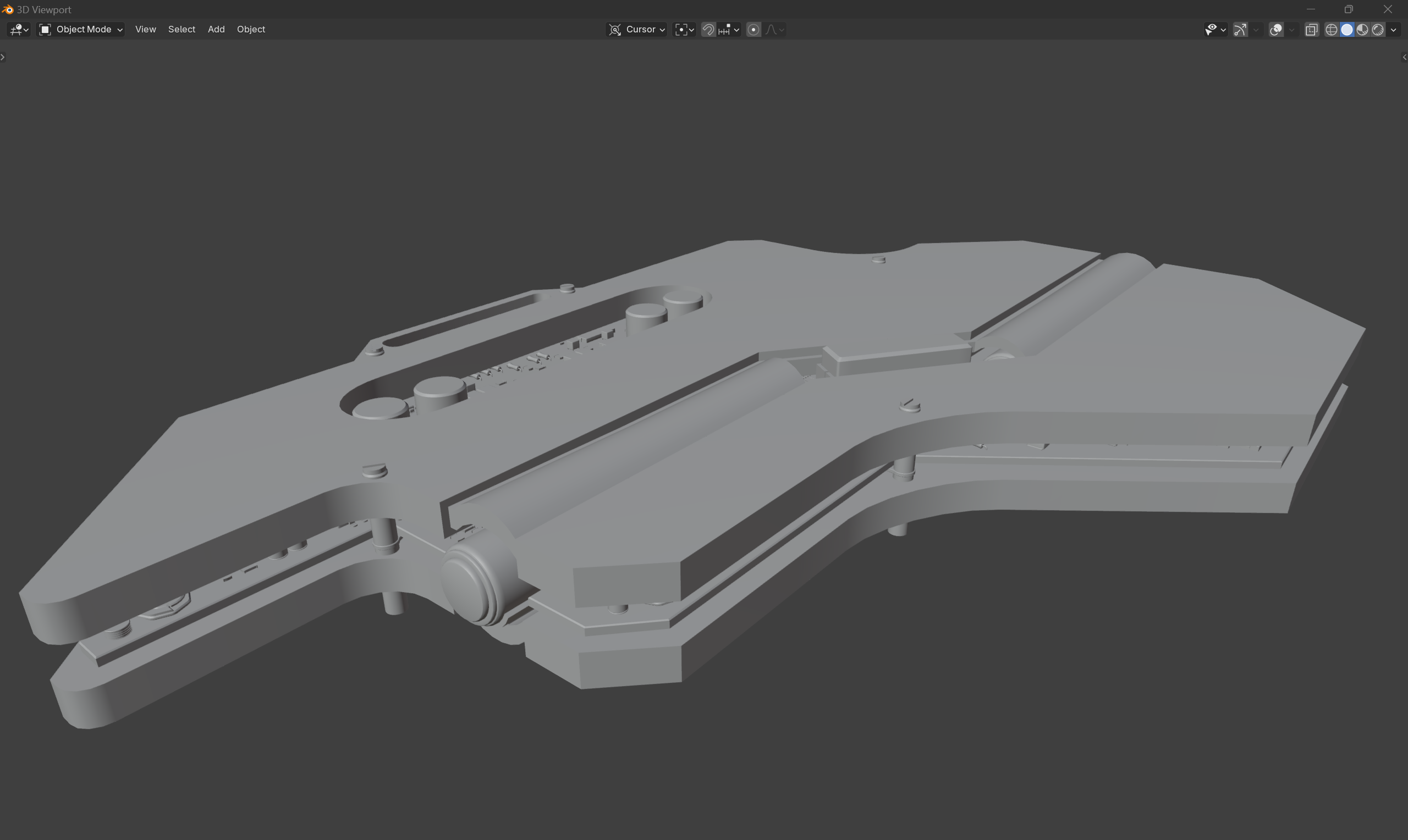The height and width of the screenshot is (840, 1408).
Task: Open the transform pivot point dropdown
Action: point(684,30)
